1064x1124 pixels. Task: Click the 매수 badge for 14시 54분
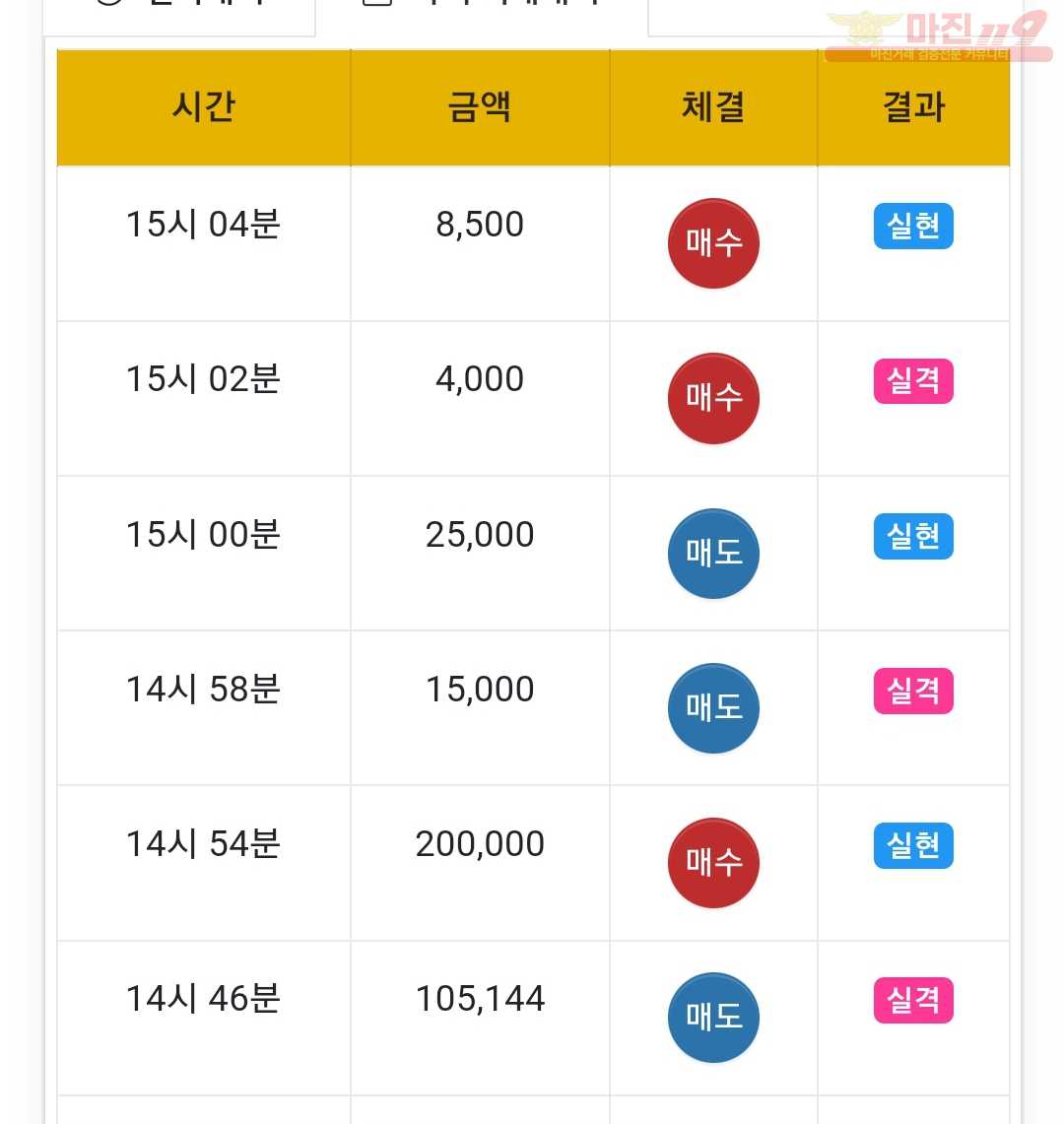coord(713,863)
